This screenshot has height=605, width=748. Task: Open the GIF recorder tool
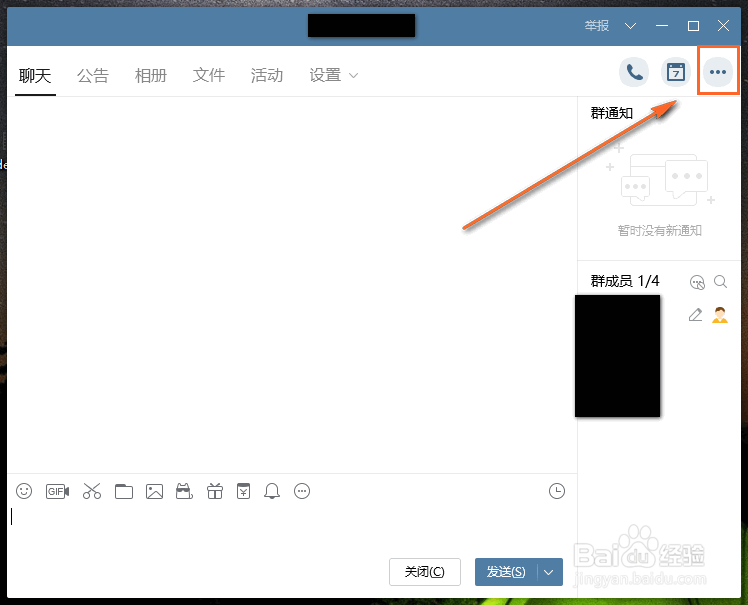[57, 491]
